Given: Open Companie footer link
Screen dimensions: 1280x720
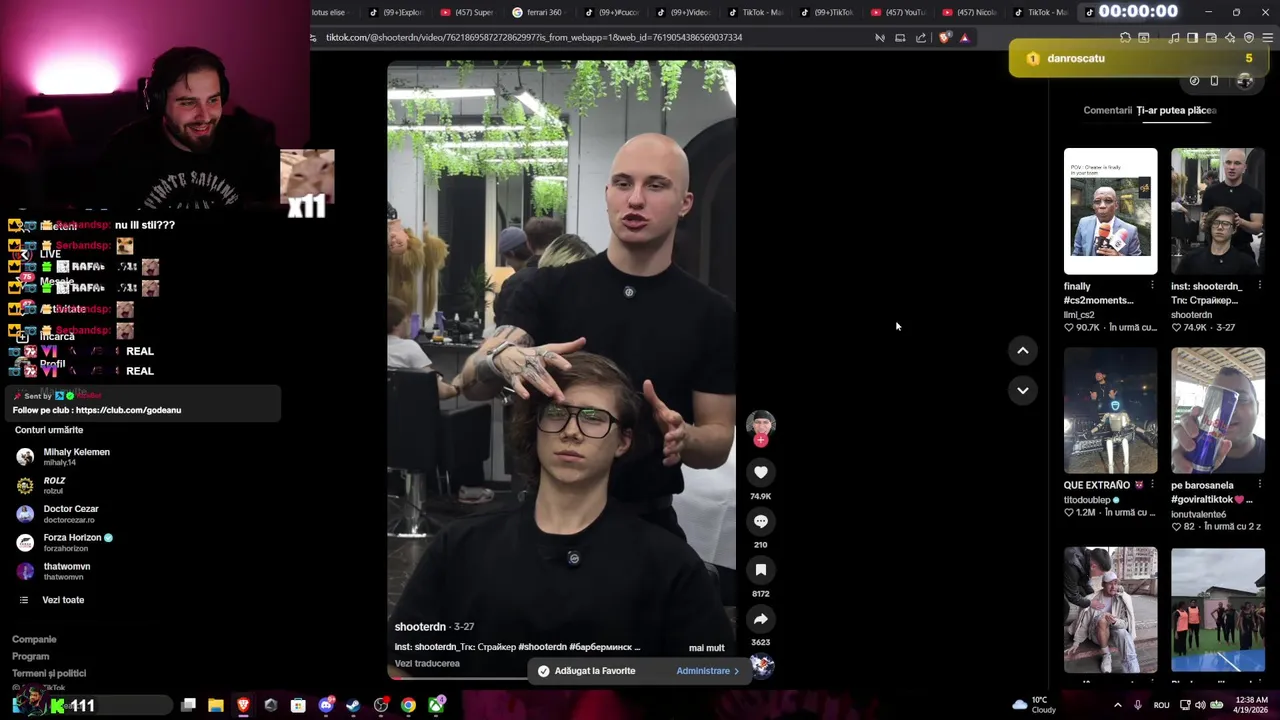Looking at the screenshot, I should point(34,639).
